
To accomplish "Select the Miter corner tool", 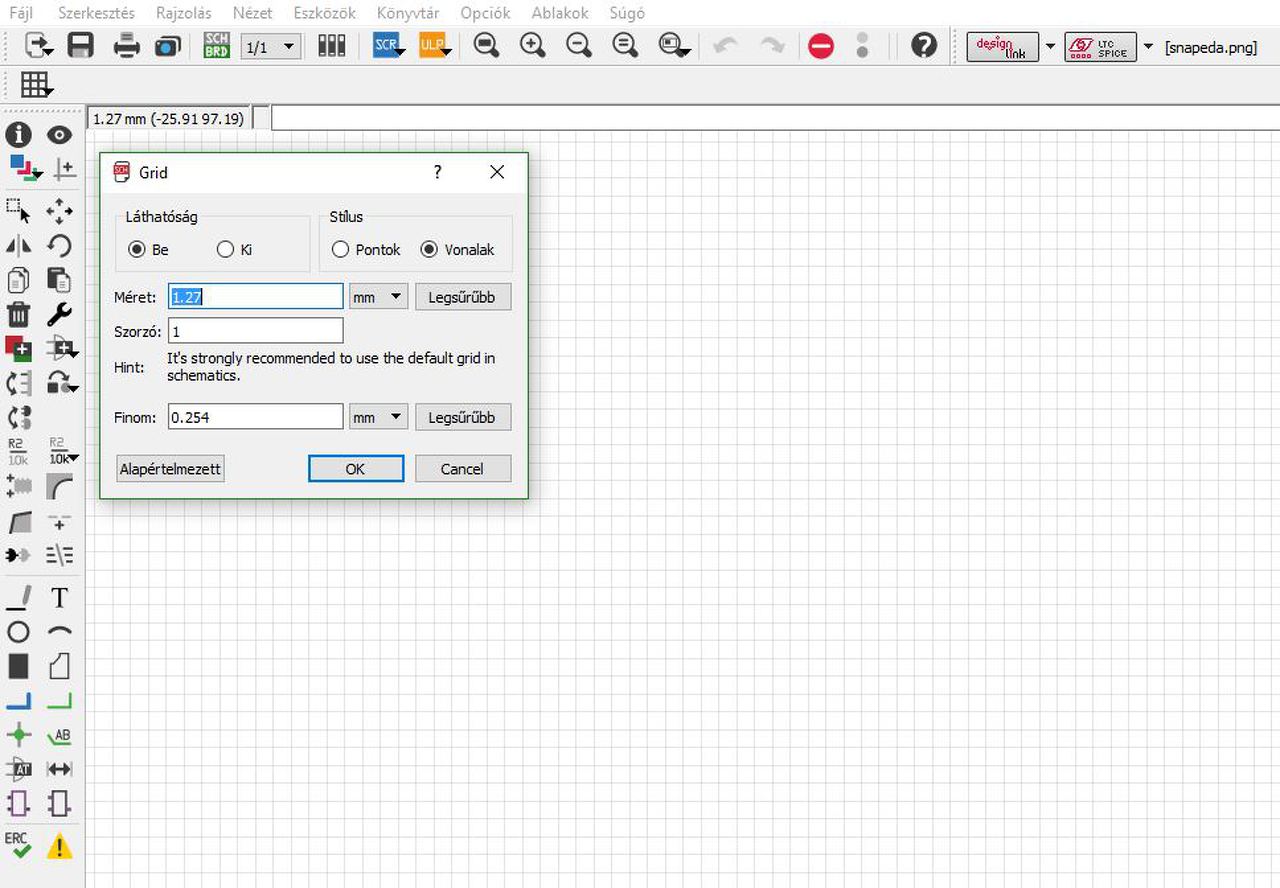I will (60, 487).
